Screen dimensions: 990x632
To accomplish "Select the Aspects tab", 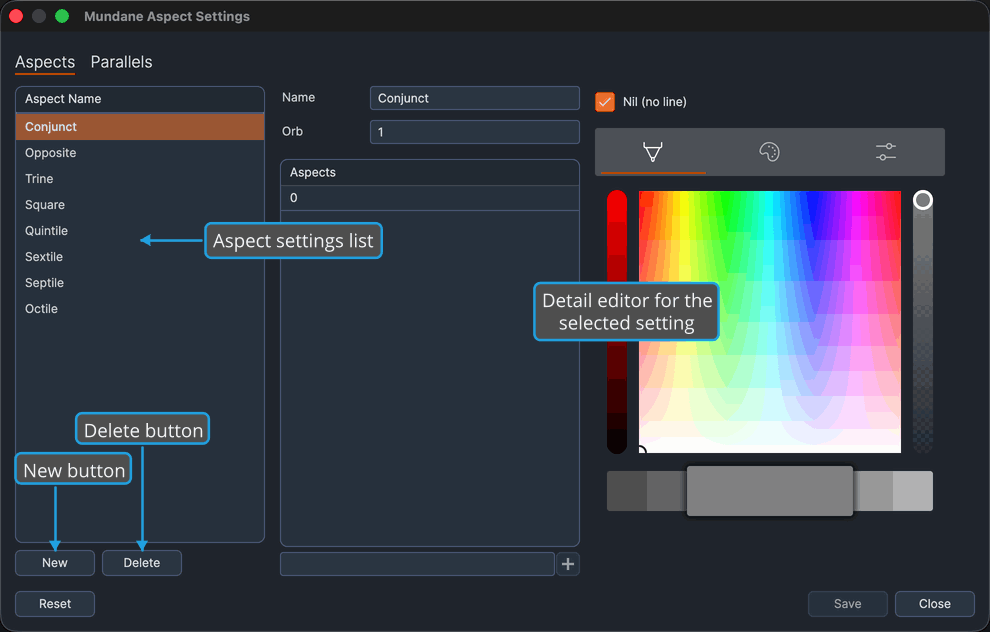I will click(45, 62).
